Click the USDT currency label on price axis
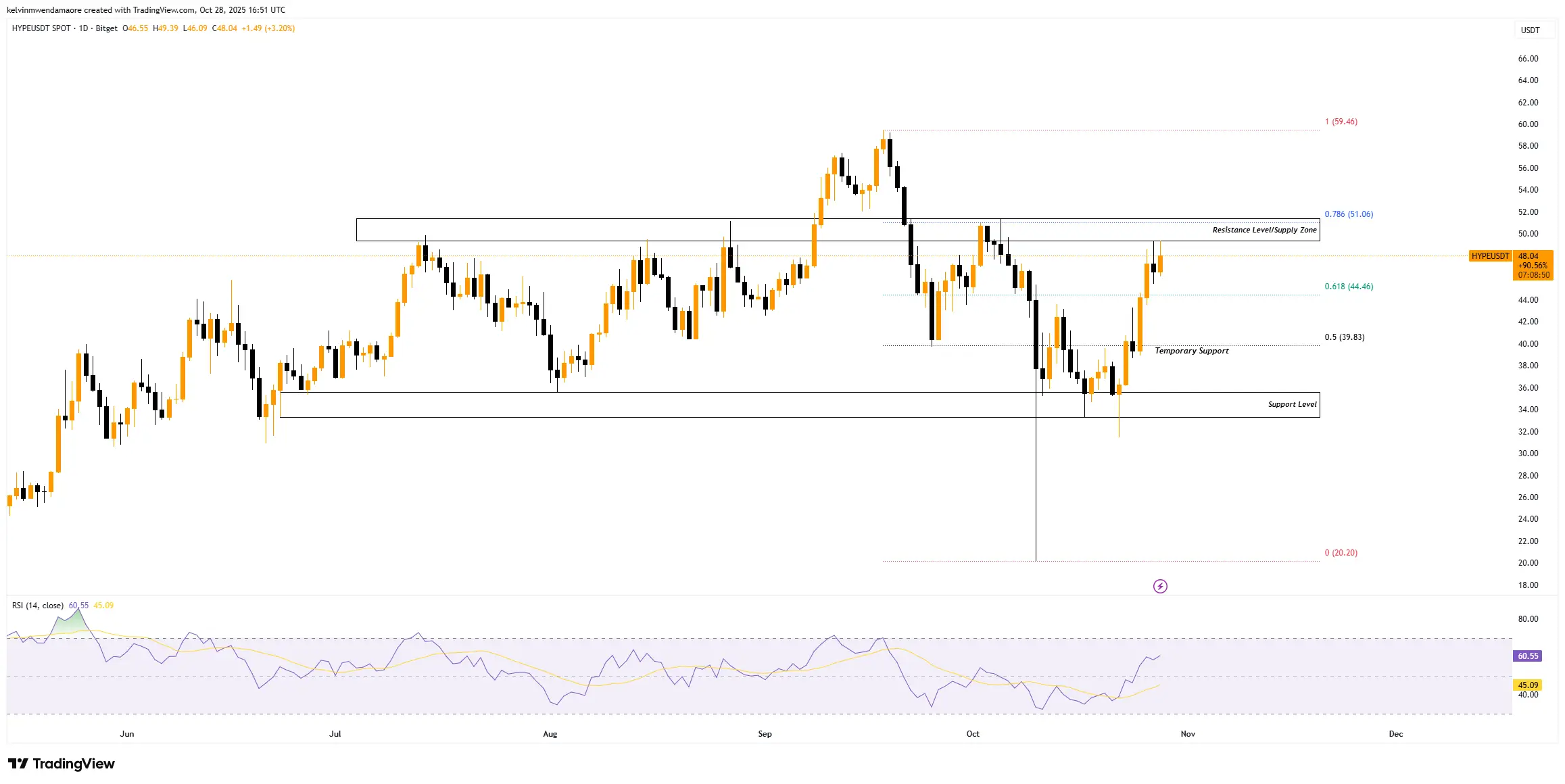Viewport: 1565px width, 784px height. [x=1531, y=30]
